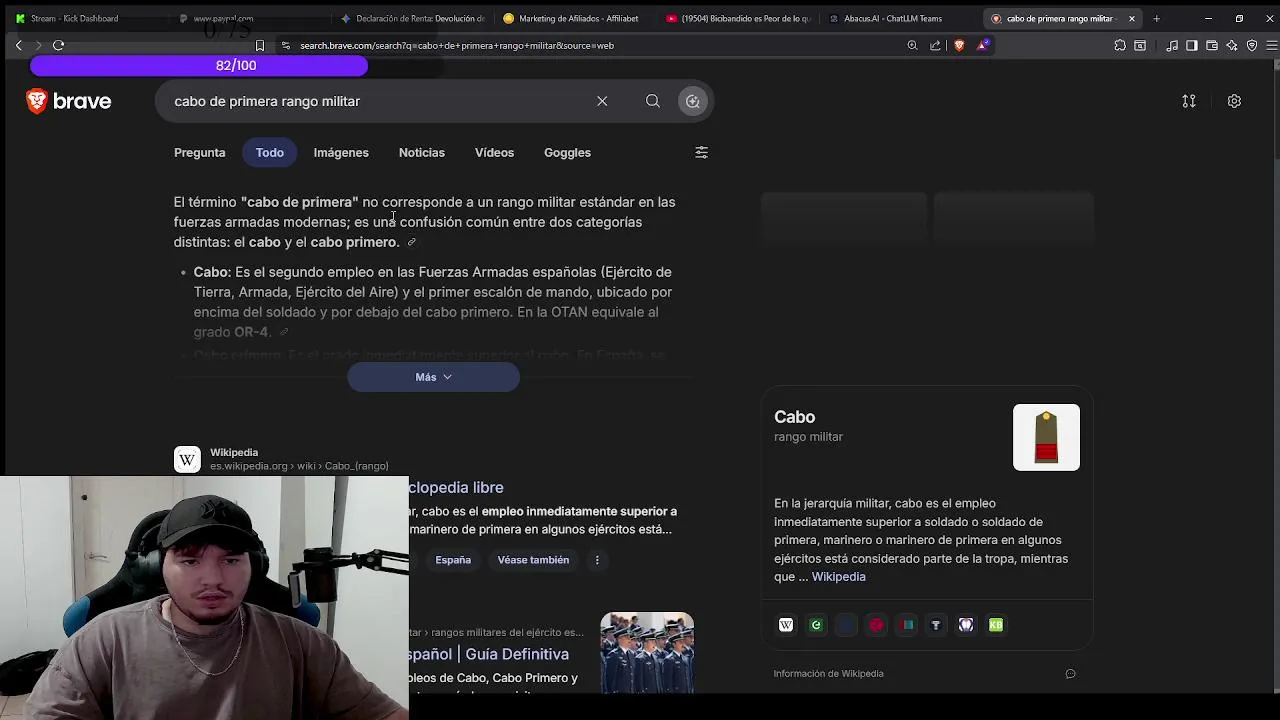
Task: Bookmark this page icon
Action: 260,45
